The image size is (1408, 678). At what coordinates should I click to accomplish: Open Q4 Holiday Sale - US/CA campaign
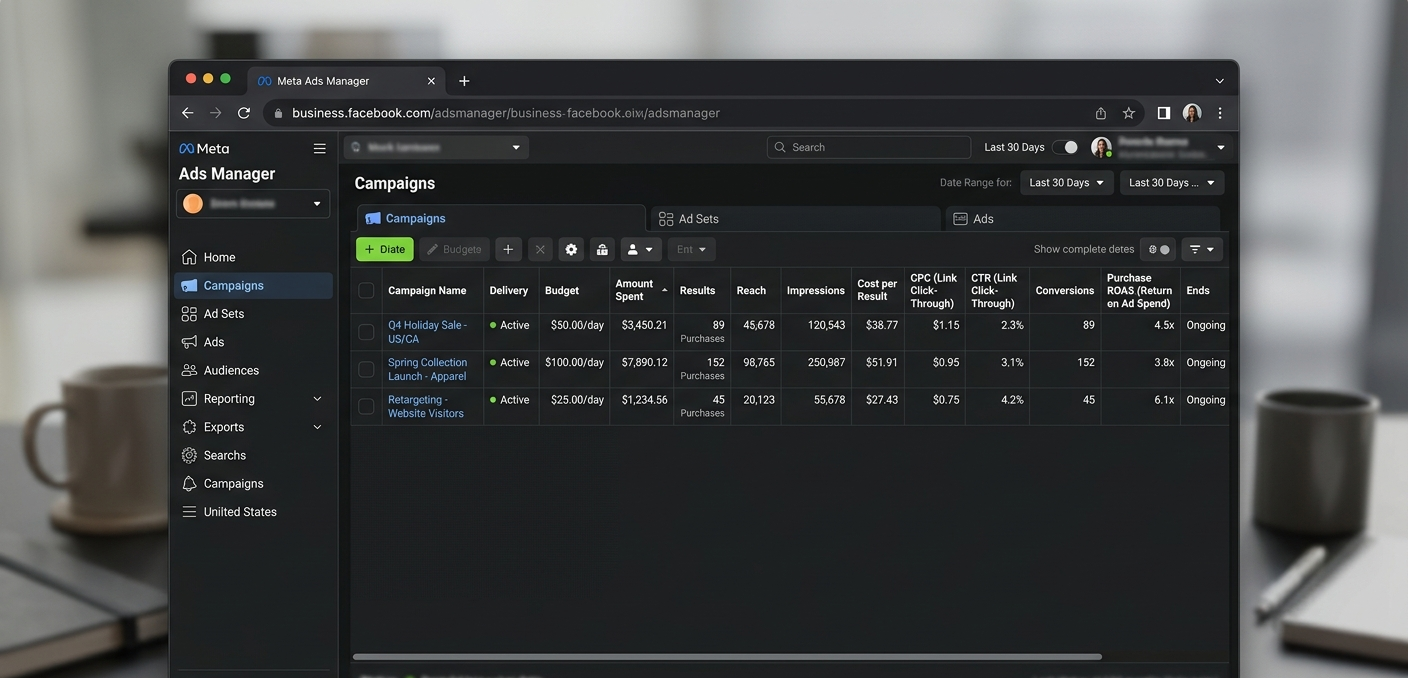427,332
